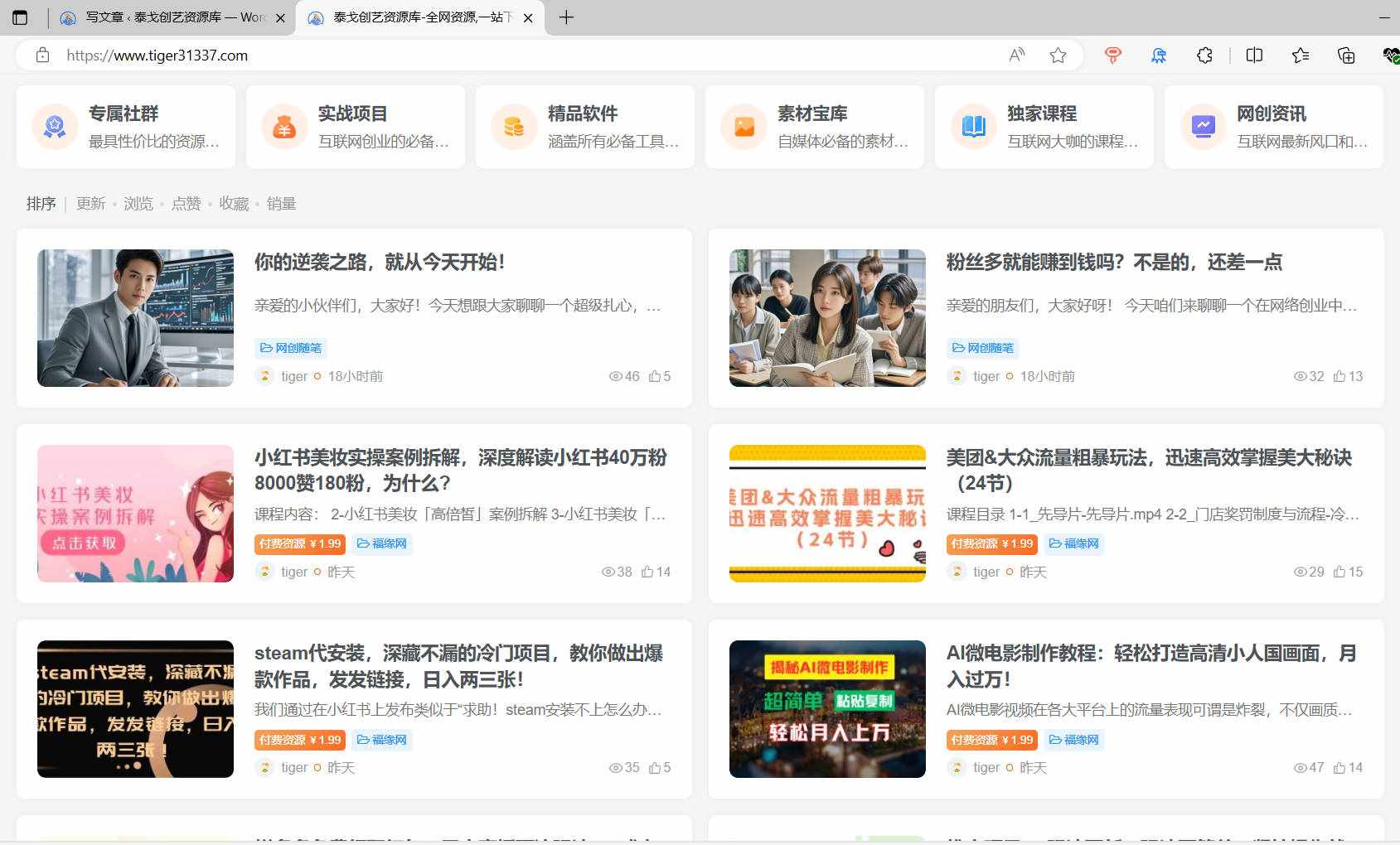Click the address bar URL field
Screen dimensions: 1400x845
pos(530,56)
